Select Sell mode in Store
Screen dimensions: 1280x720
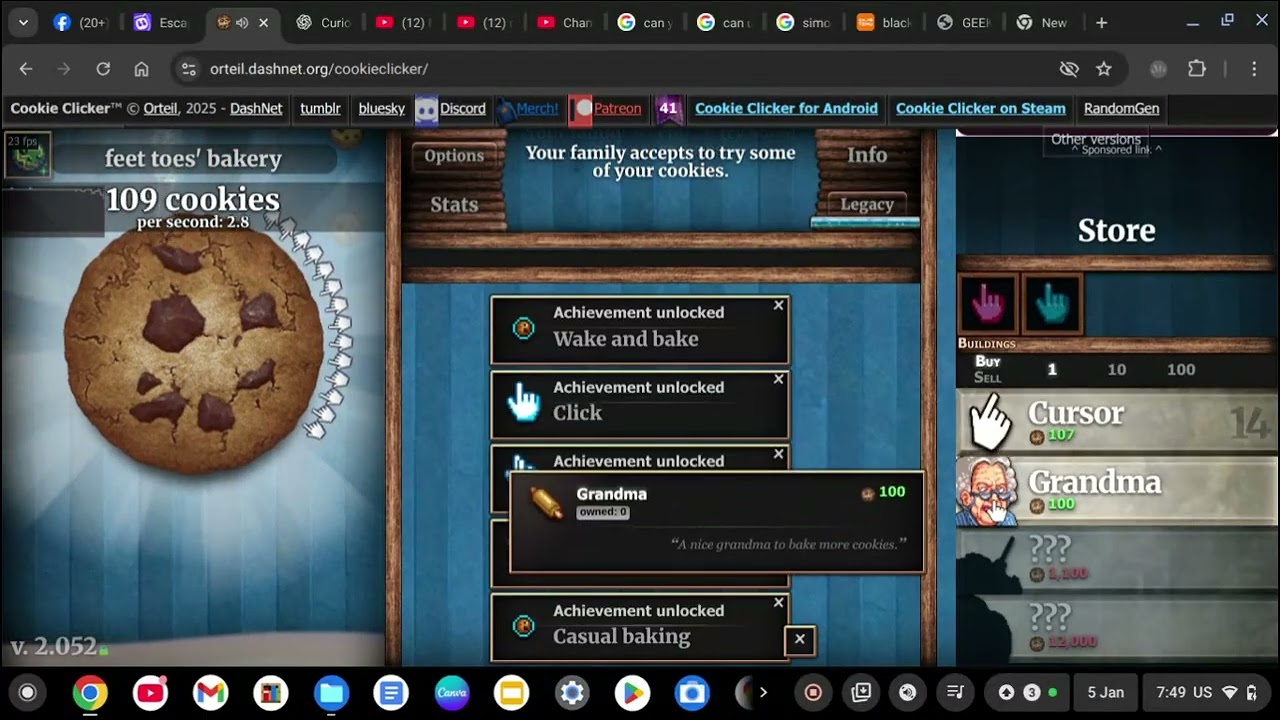pyautogui.click(x=988, y=377)
